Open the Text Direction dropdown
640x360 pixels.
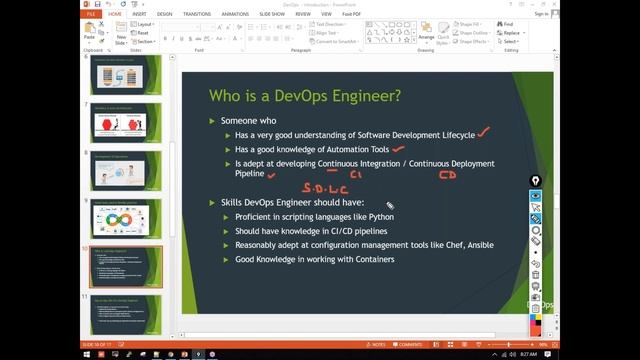click(328, 24)
